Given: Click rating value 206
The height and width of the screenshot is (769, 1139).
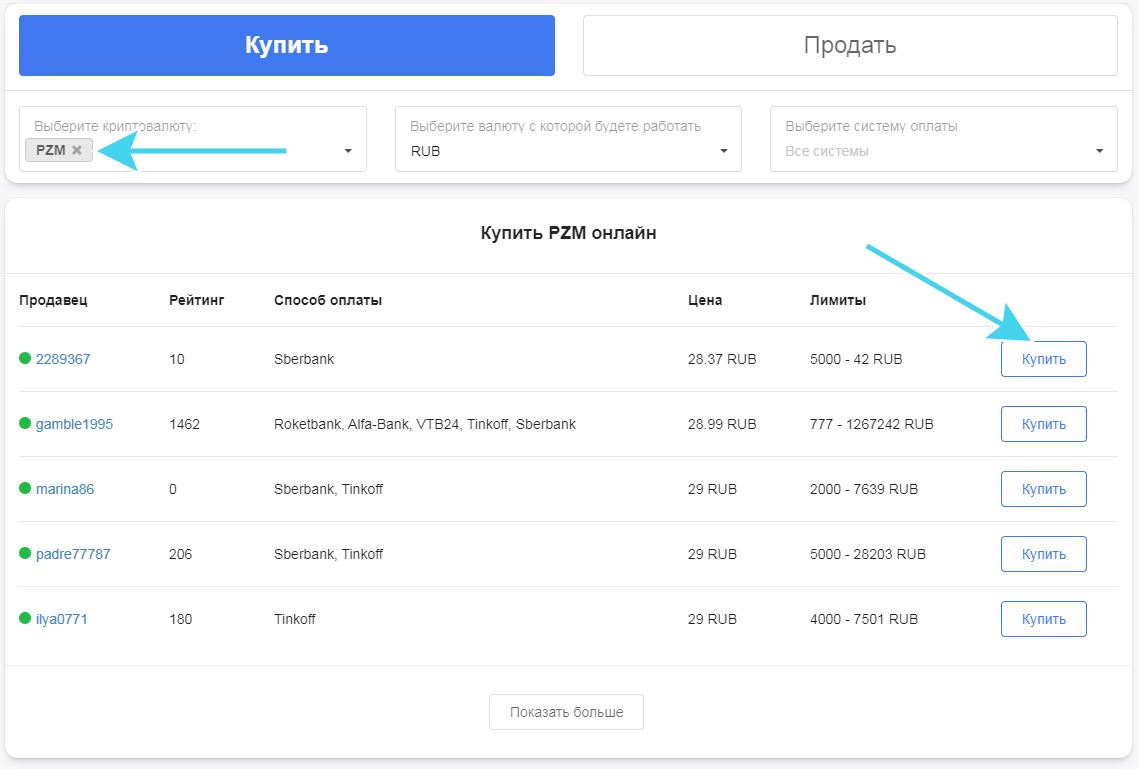Looking at the screenshot, I should 181,554.
